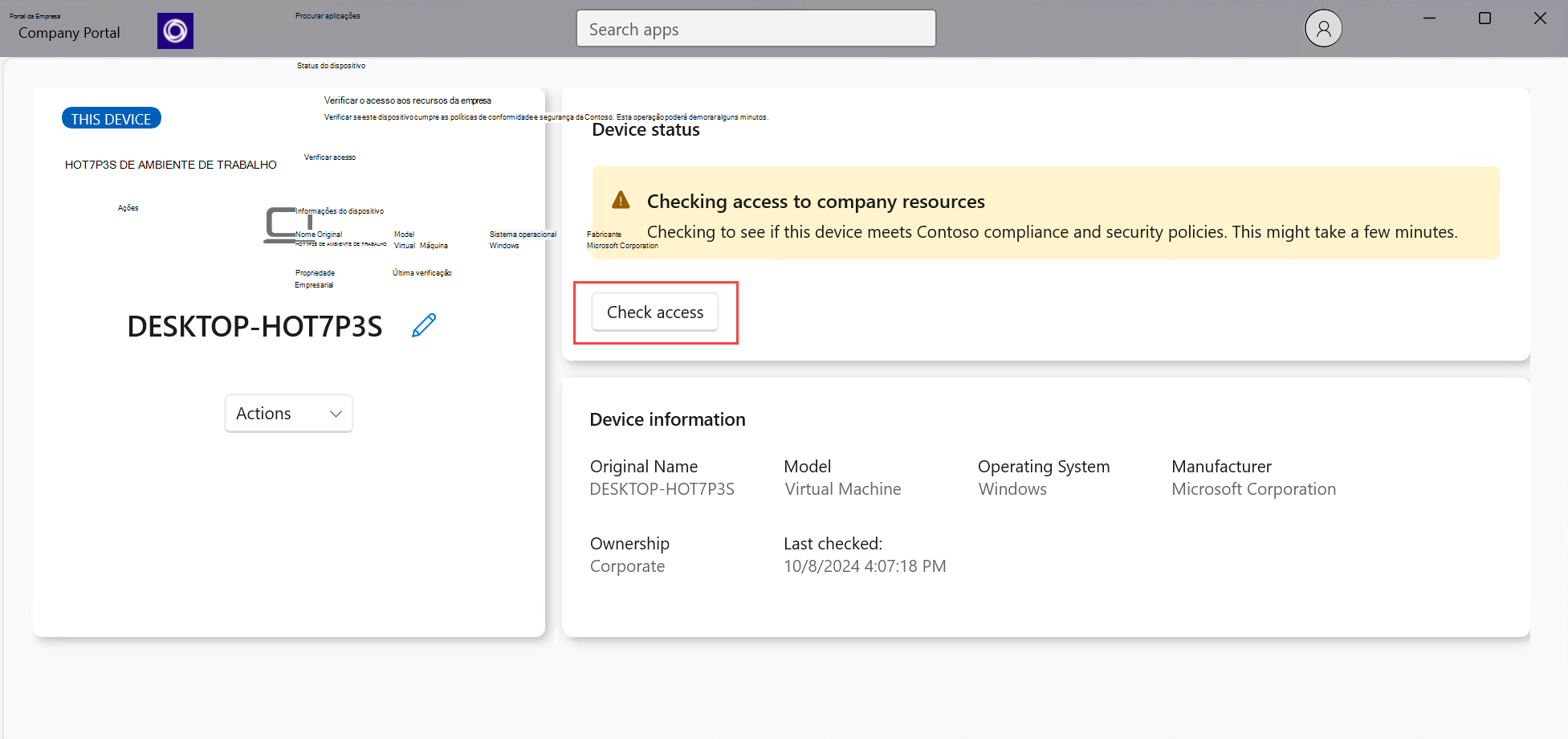Click in the Search apps field
This screenshot has height=739, width=1568.
pos(756,29)
